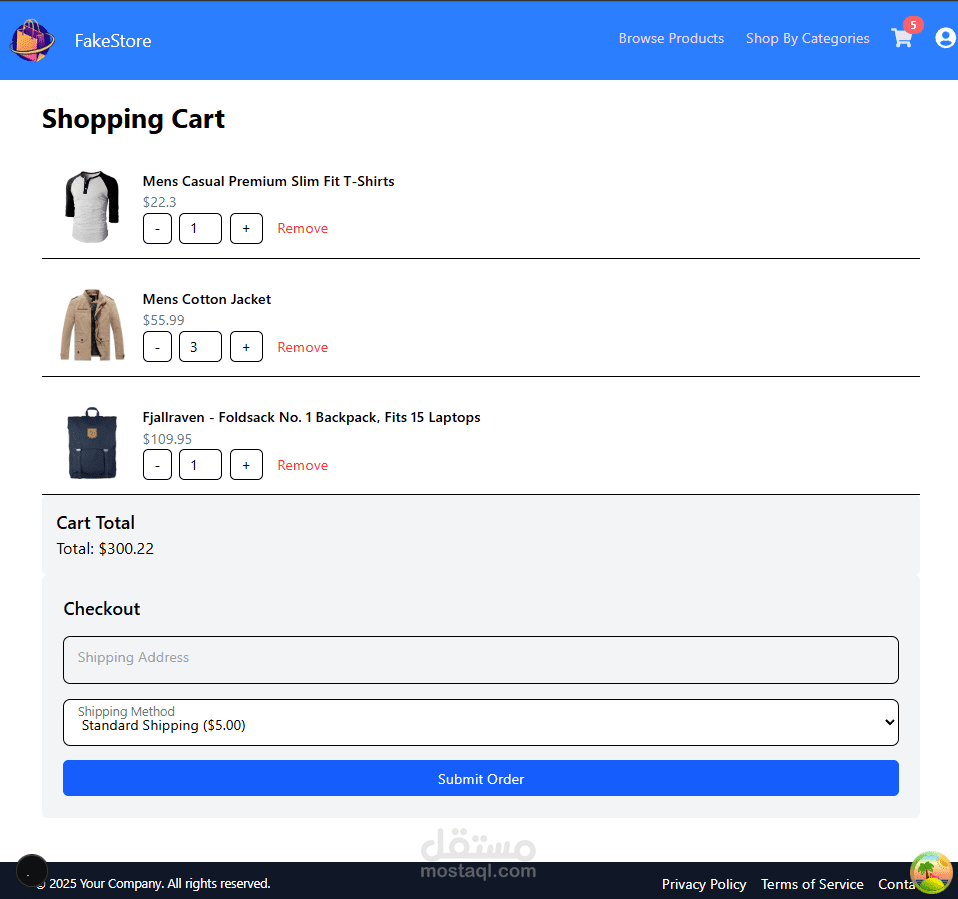Increase quantity of Fjallraven Backpack
Screen dimensions: 958x899
click(x=246, y=465)
